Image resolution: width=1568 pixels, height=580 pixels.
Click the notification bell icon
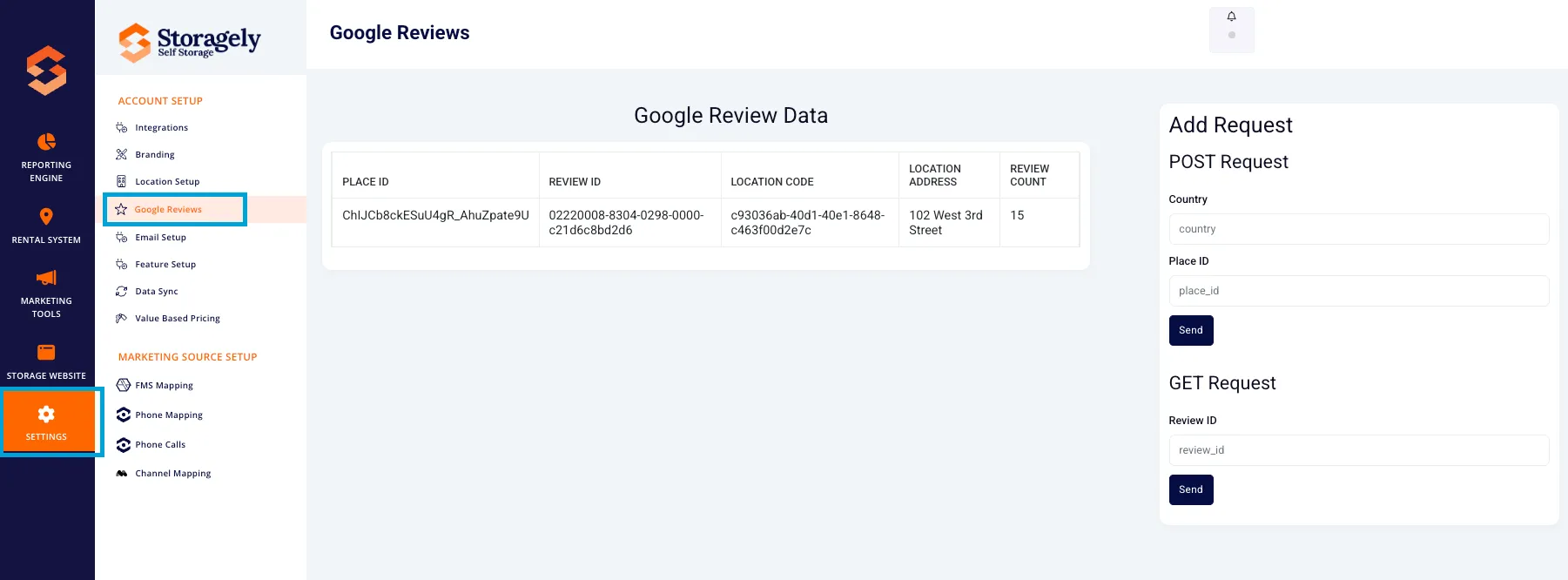[x=1231, y=17]
